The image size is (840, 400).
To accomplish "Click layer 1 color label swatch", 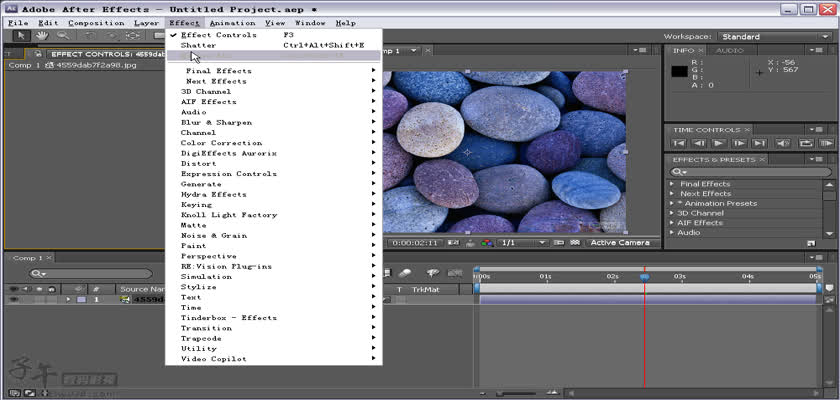I will point(81,300).
